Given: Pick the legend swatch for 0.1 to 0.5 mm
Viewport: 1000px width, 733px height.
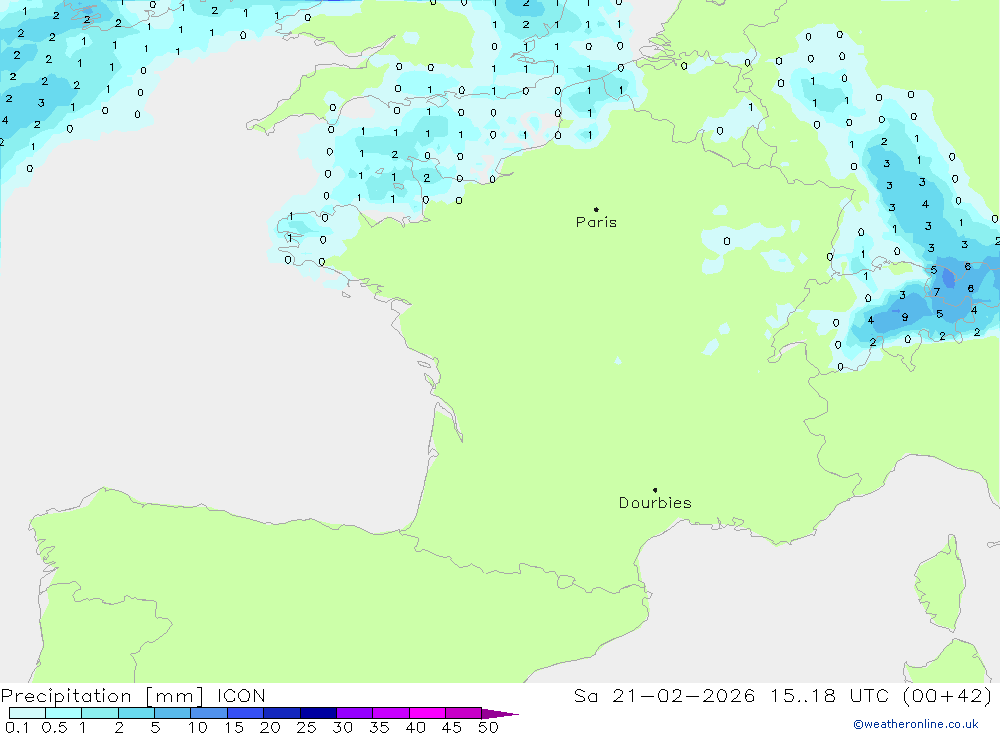Looking at the screenshot, I should point(27,713).
